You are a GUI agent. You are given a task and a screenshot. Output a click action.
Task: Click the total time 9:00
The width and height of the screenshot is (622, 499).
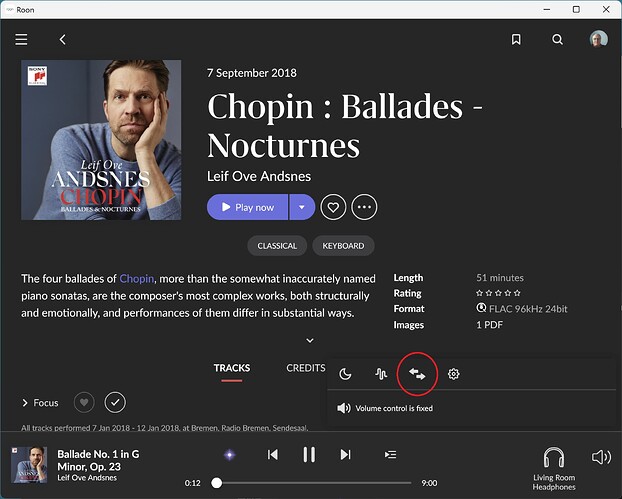429,483
